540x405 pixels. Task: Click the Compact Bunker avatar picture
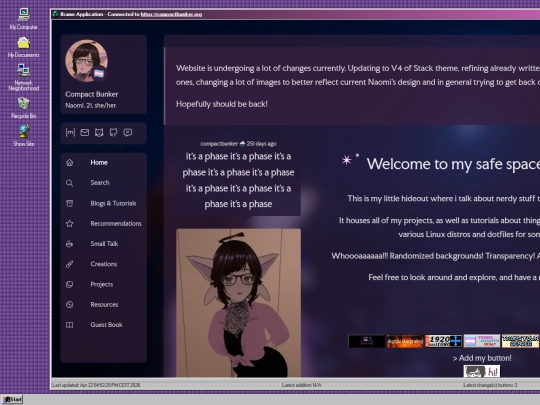pos(86,61)
